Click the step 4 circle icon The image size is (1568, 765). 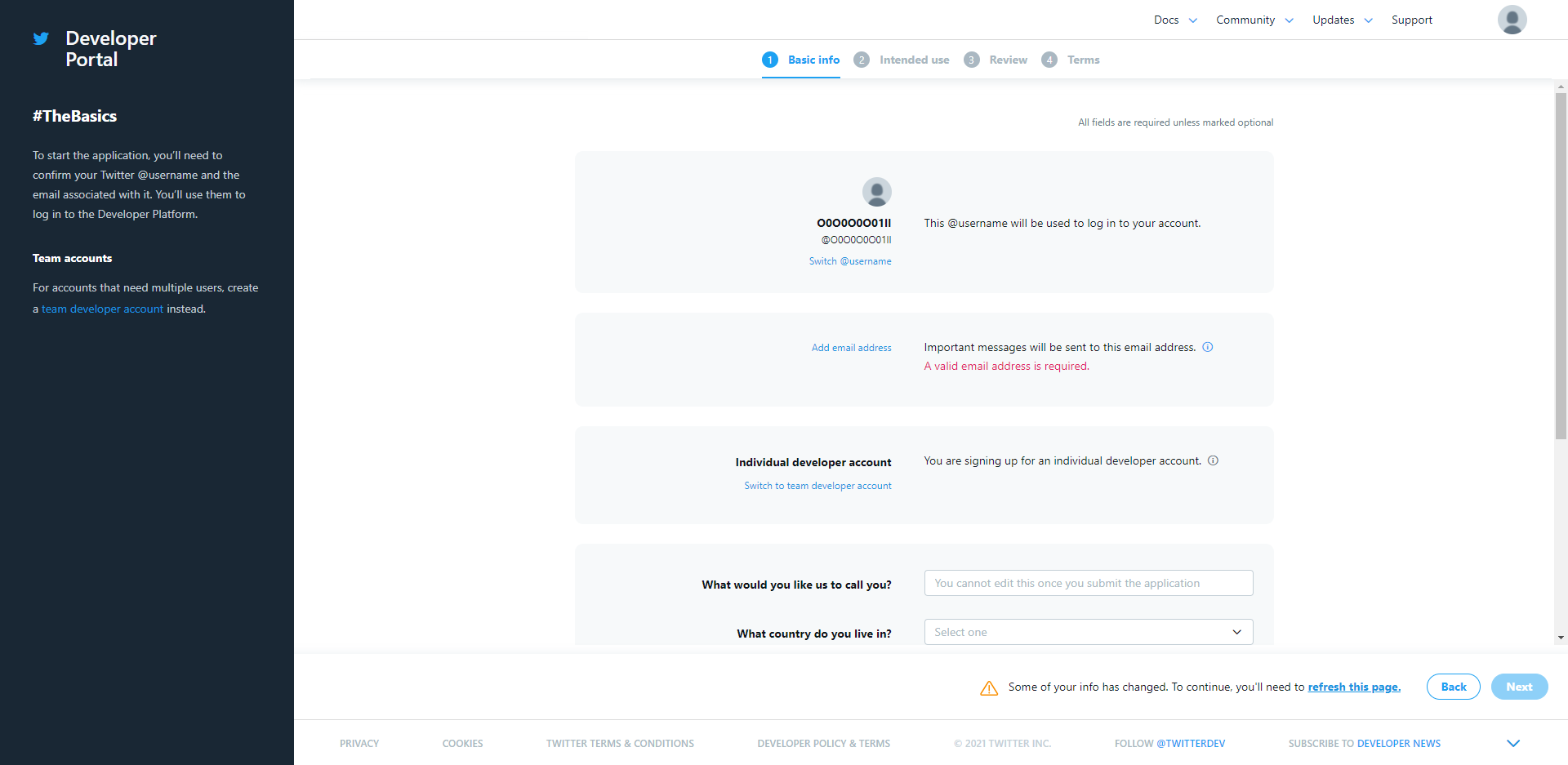click(1049, 60)
